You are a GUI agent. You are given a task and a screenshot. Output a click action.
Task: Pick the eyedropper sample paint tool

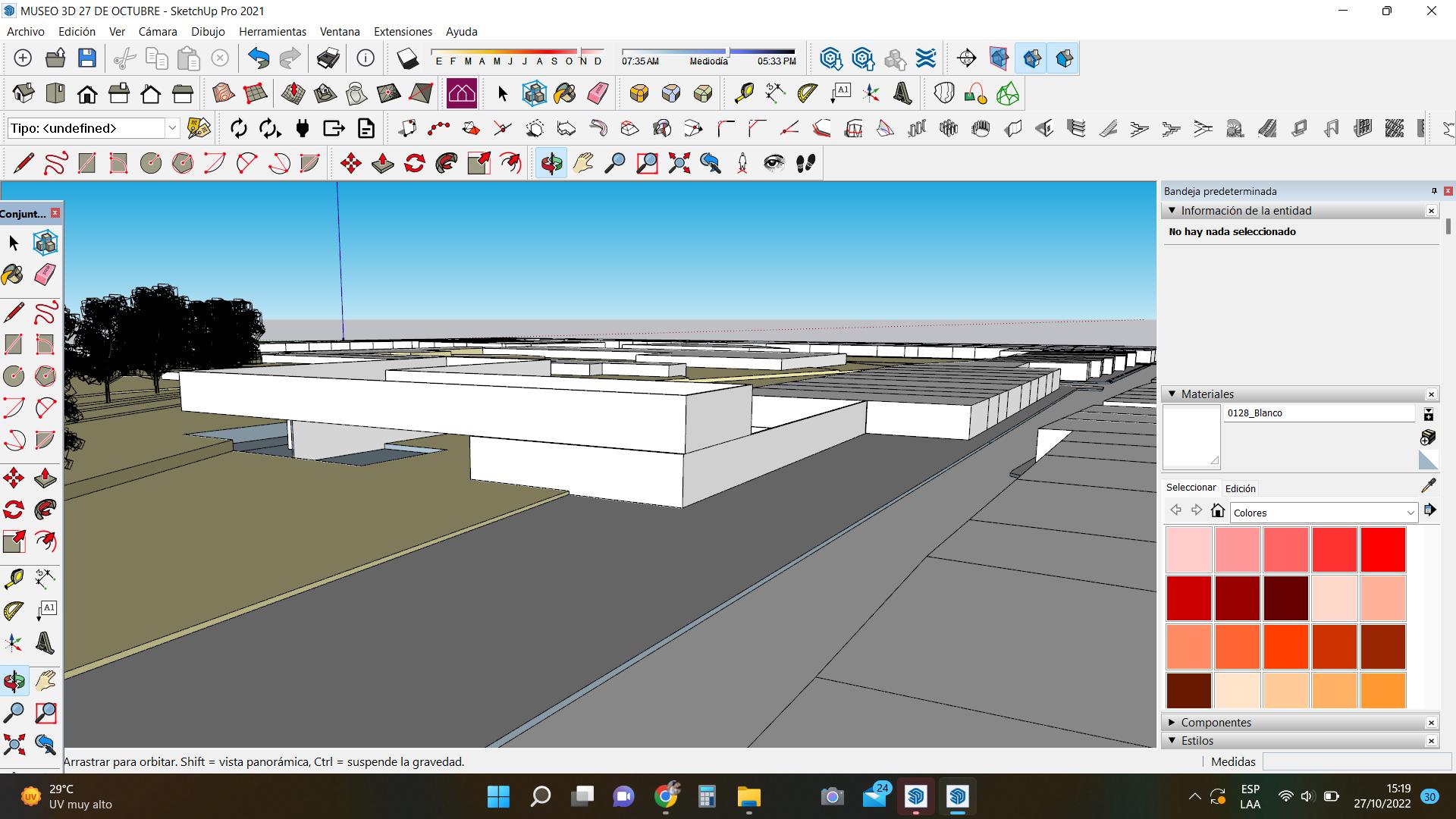click(x=1428, y=485)
